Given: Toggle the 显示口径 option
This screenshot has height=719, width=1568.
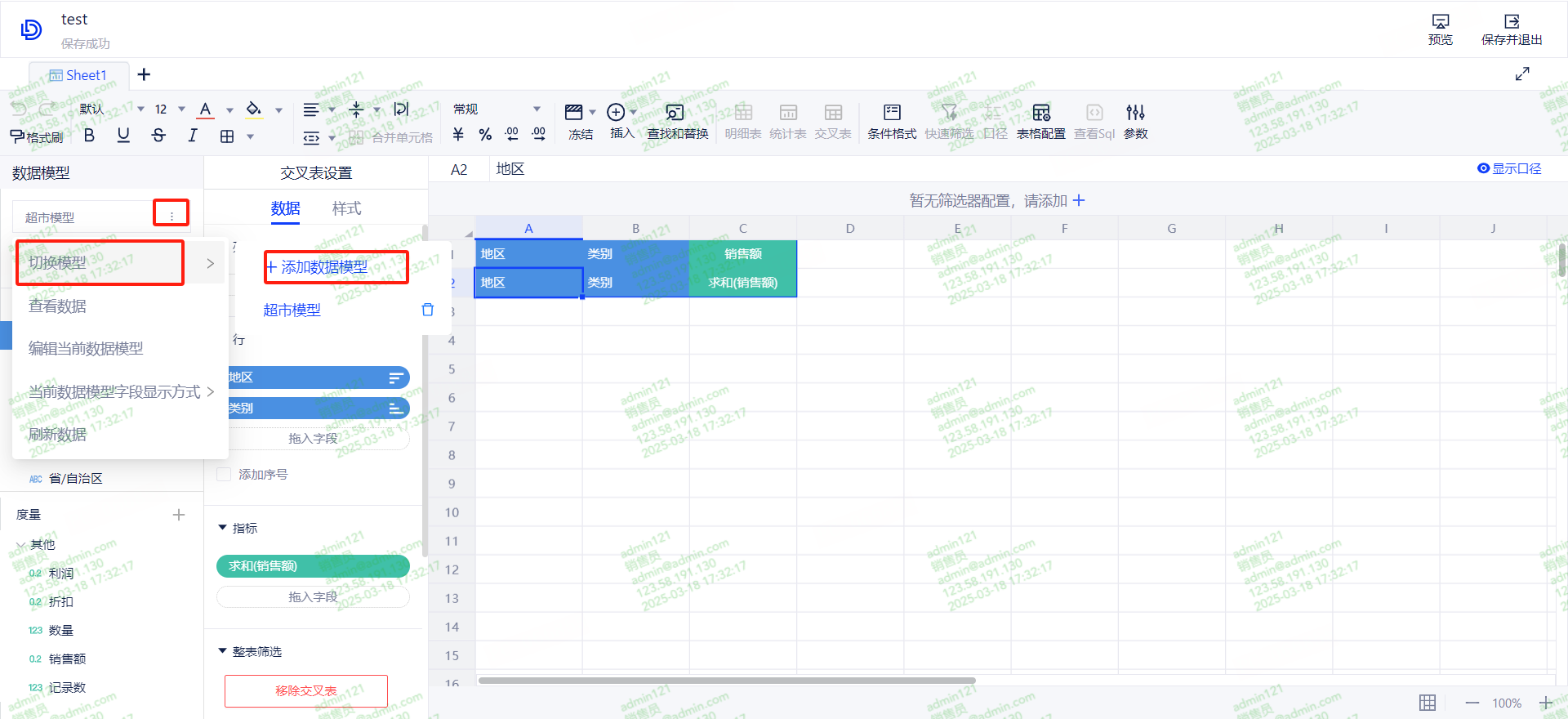Looking at the screenshot, I should (x=1508, y=168).
